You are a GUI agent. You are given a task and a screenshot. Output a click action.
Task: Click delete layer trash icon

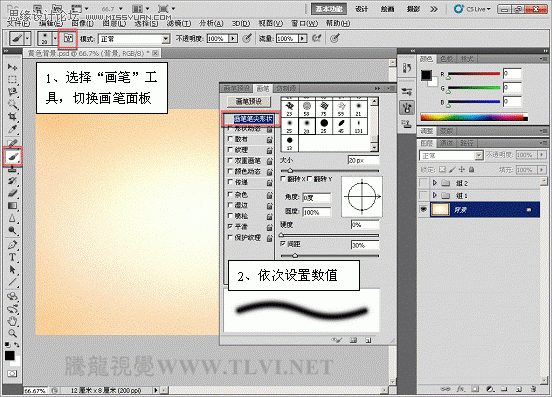(533, 389)
